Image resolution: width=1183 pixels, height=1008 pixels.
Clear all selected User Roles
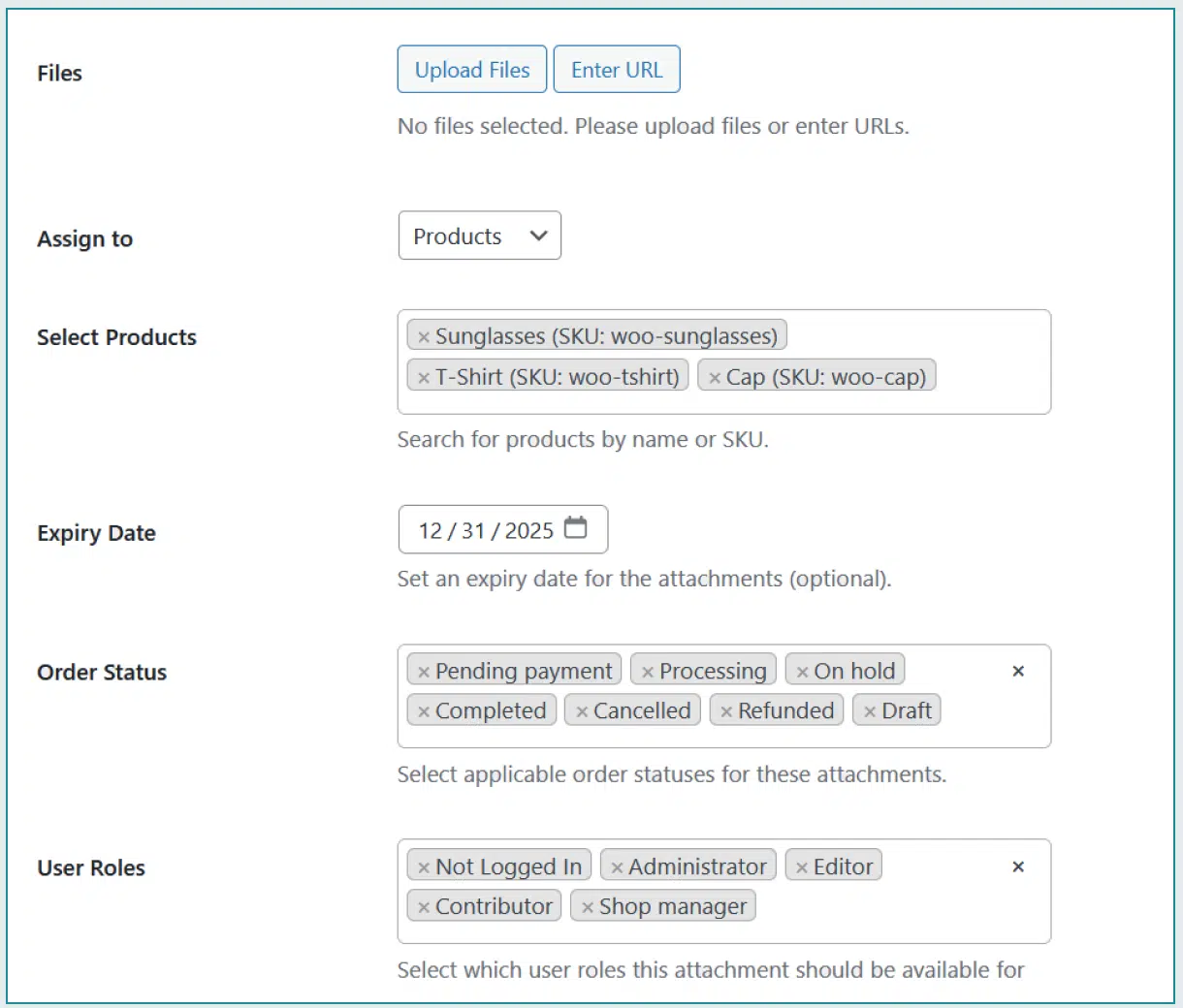(1018, 866)
